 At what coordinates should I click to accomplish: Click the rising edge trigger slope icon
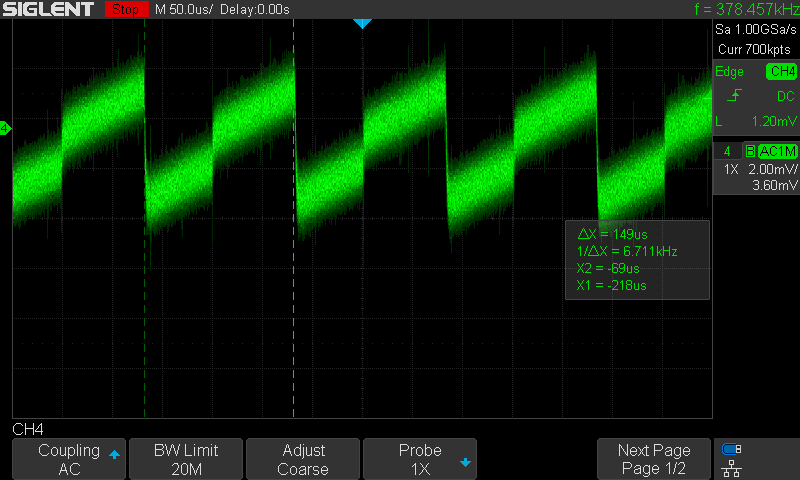[734, 95]
